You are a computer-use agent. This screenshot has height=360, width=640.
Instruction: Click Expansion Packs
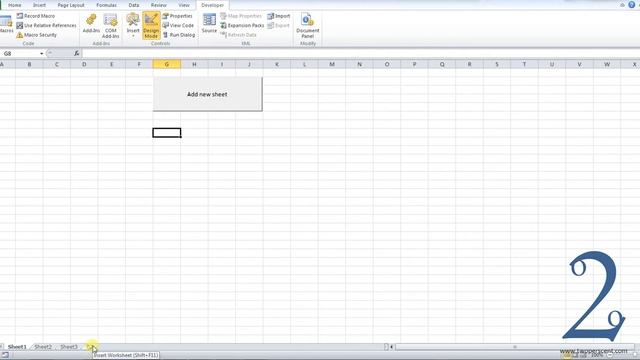click(242, 25)
